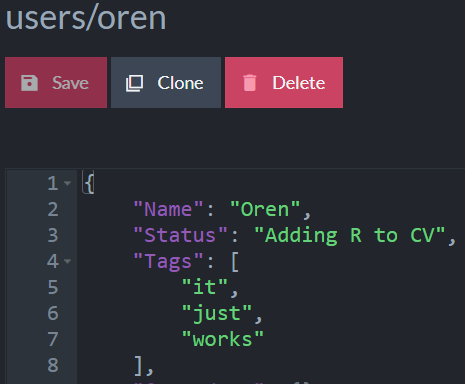This screenshot has width=465, height=384.
Task: Click the "Name" property key
Action: pyautogui.click(x=168, y=209)
